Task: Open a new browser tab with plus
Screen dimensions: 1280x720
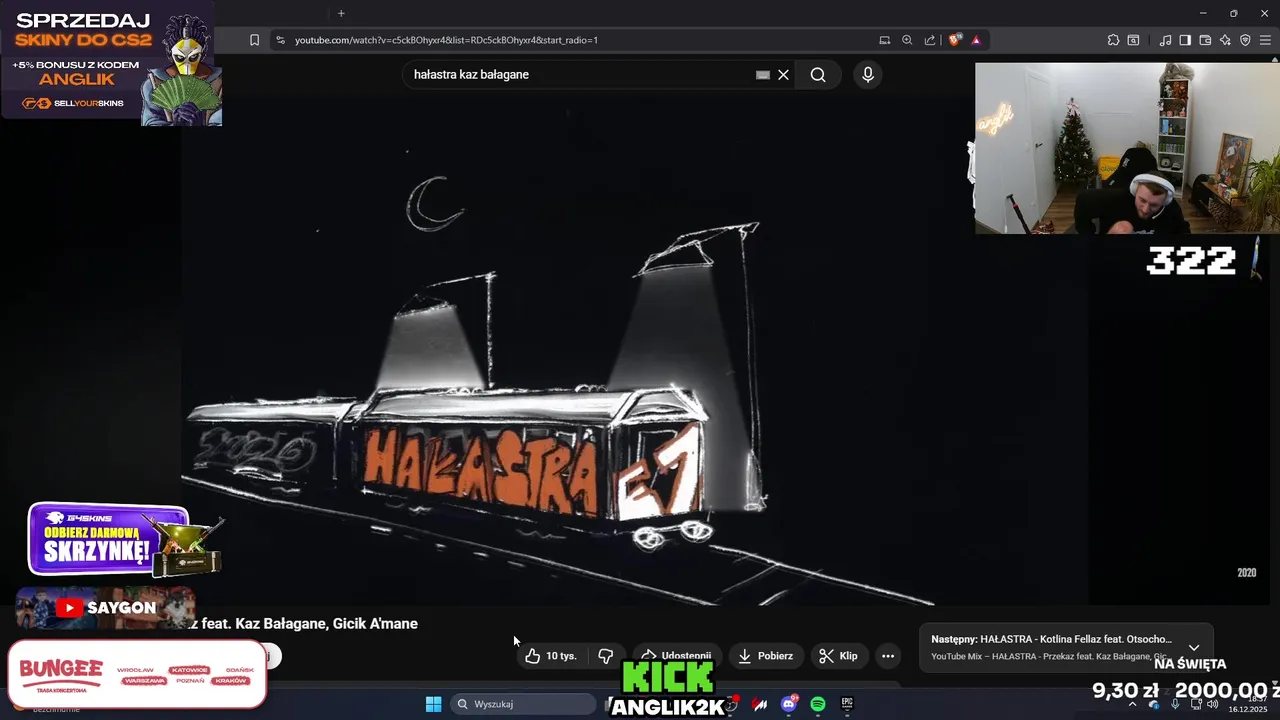Action: (341, 13)
